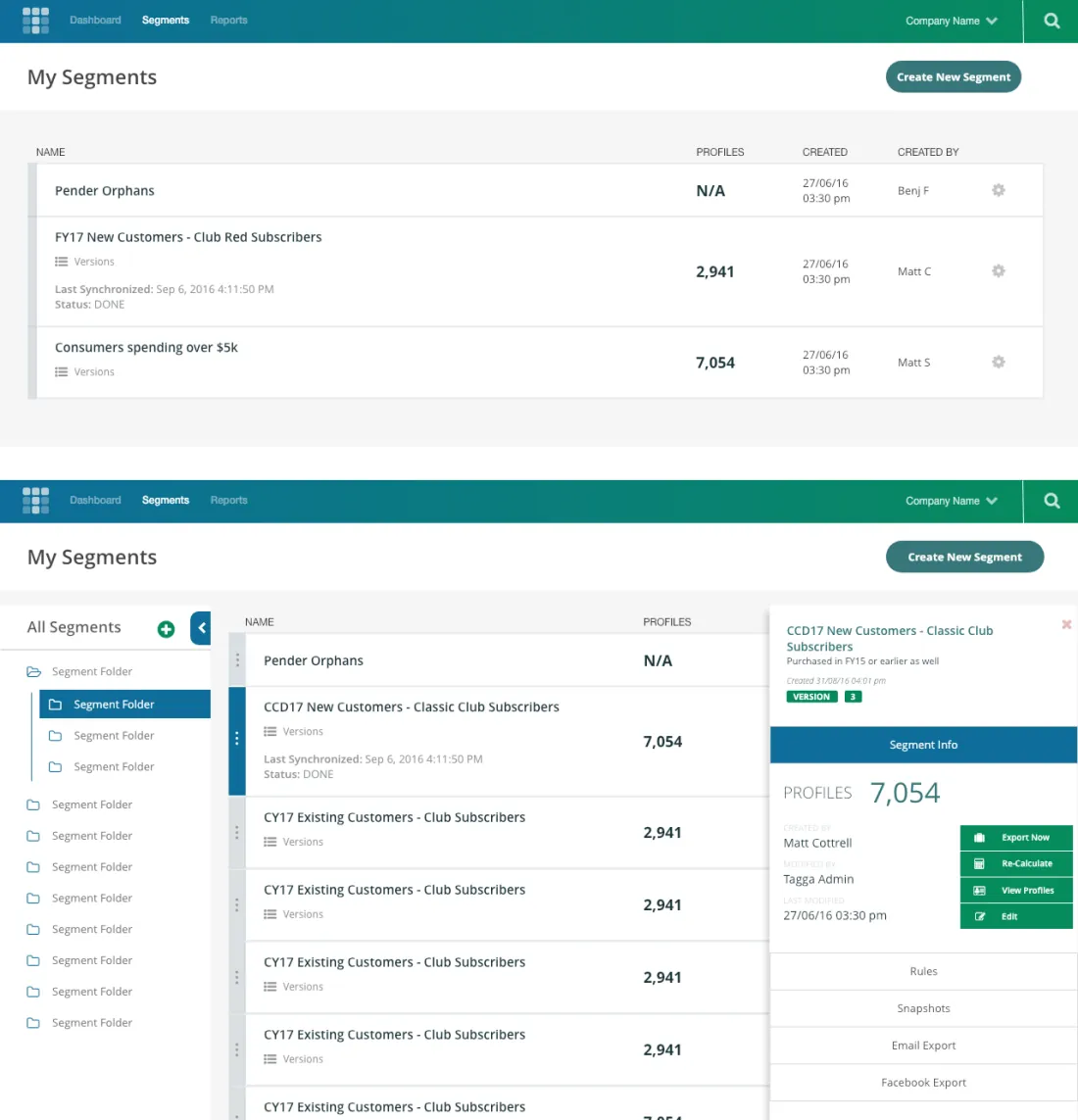Go to Dashboard in top navigation

click(x=95, y=20)
